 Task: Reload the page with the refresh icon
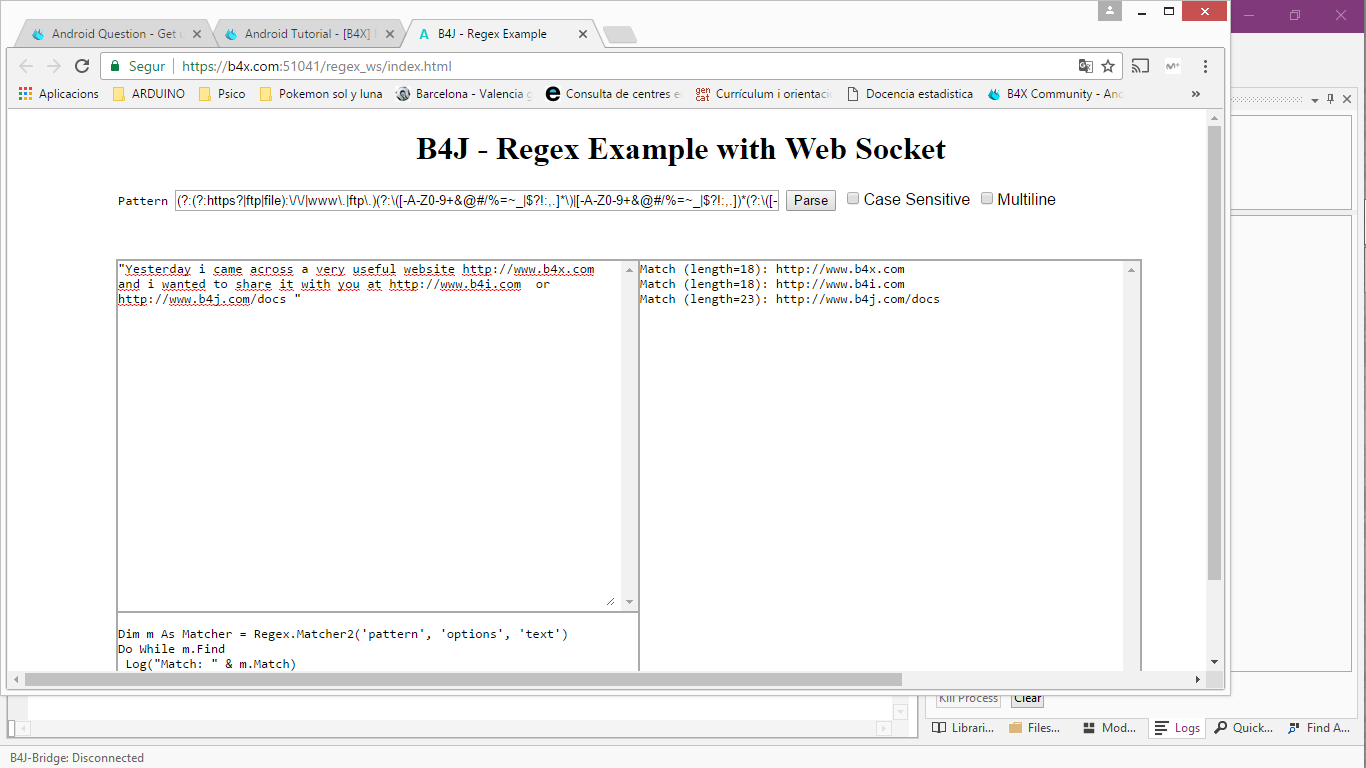tap(82, 66)
